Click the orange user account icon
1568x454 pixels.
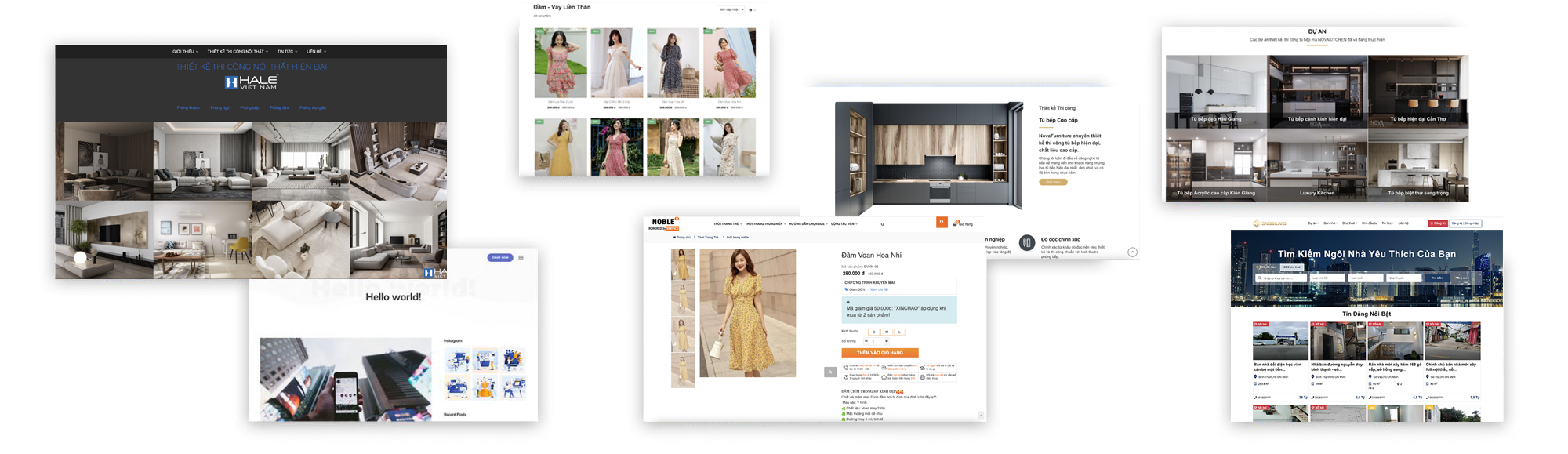point(942,223)
